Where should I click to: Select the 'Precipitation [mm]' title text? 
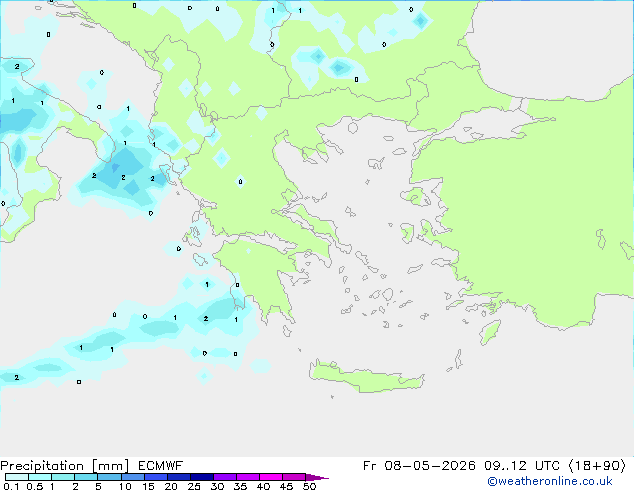coord(64,466)
